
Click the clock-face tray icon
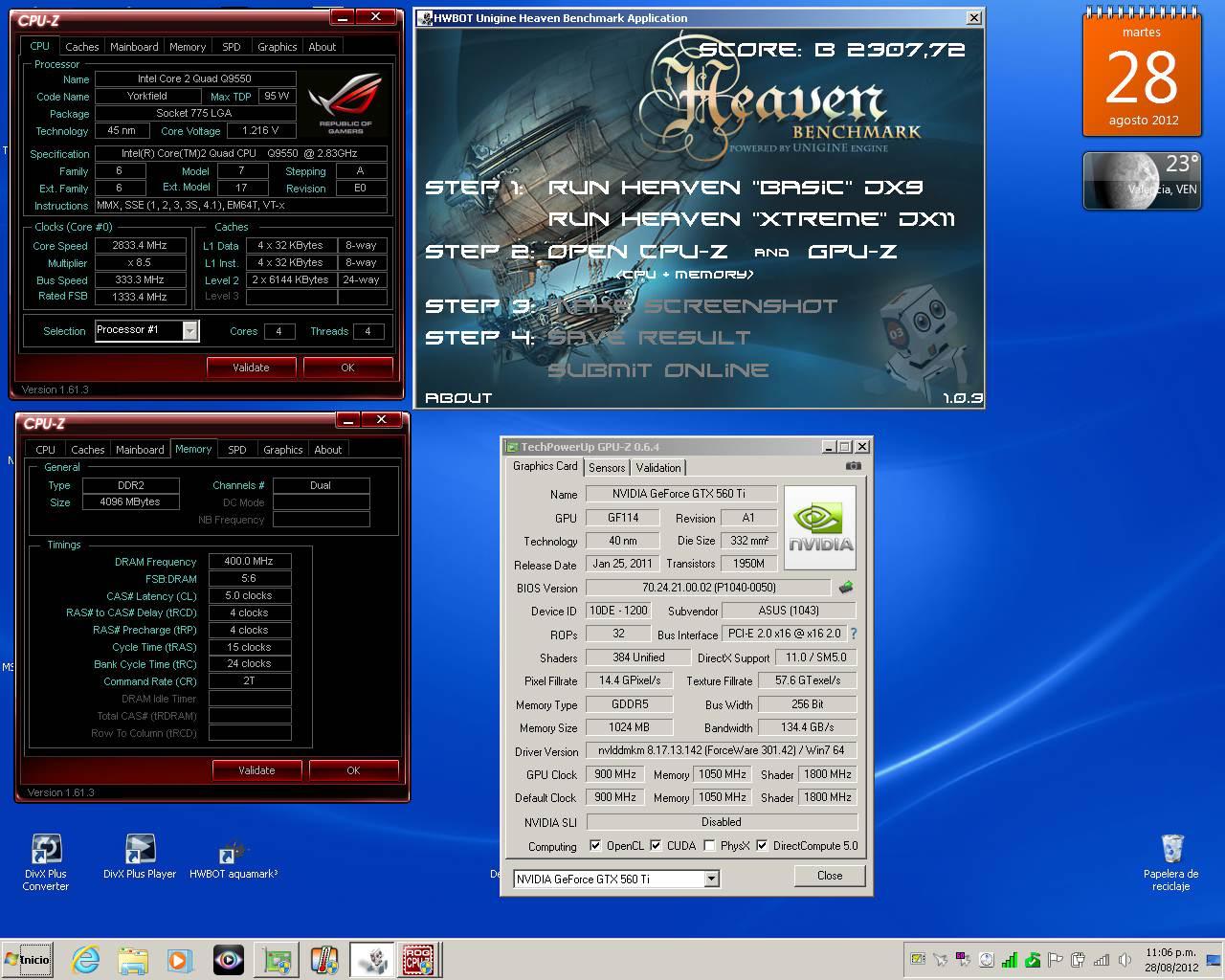987,959
